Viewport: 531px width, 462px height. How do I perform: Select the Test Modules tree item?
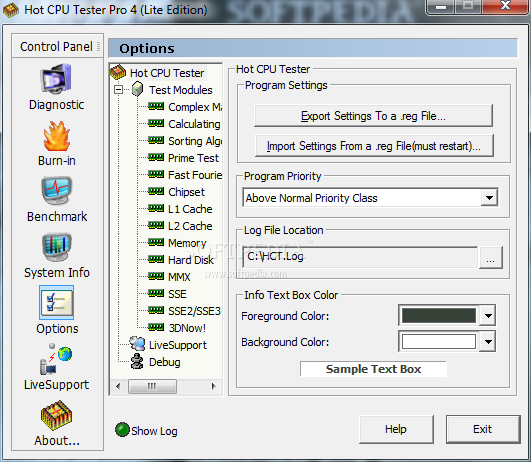coord(181,90)
